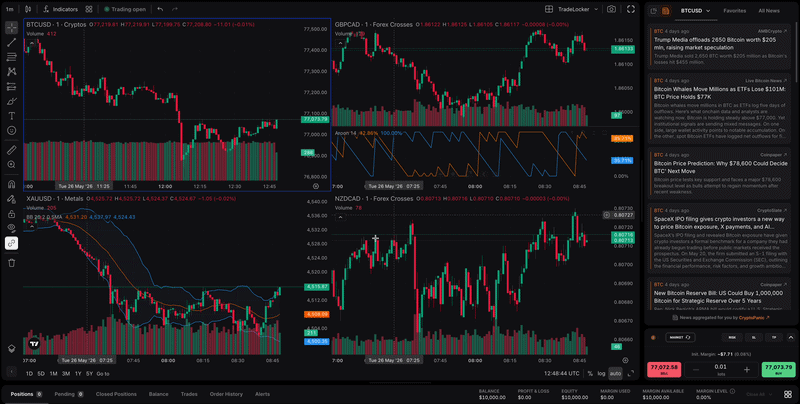
Task: Collapse the order panel with chevron
Action: [x=791, y=337]
